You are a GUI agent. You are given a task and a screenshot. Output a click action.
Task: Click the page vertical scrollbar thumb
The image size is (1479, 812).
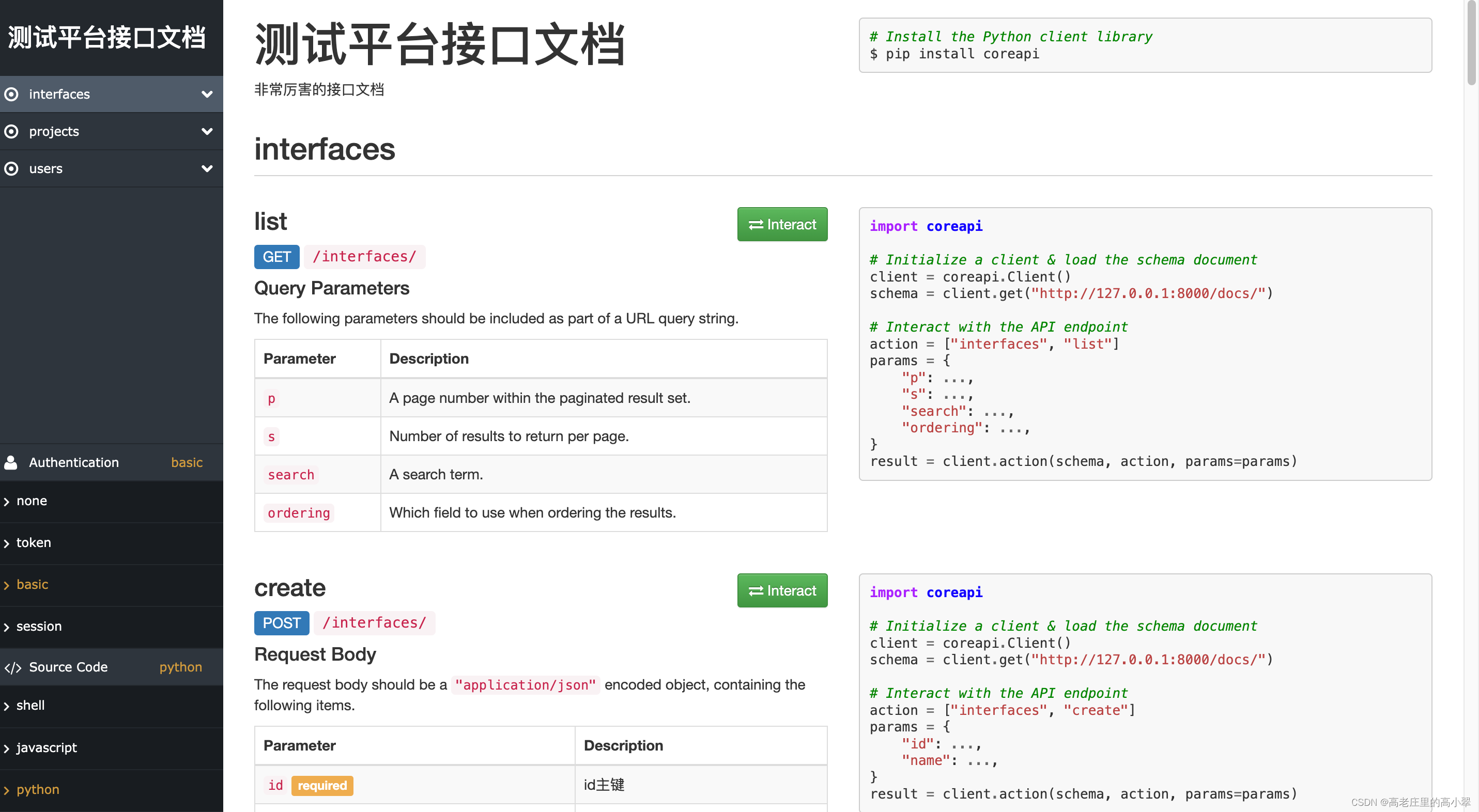pos(1471,43)
